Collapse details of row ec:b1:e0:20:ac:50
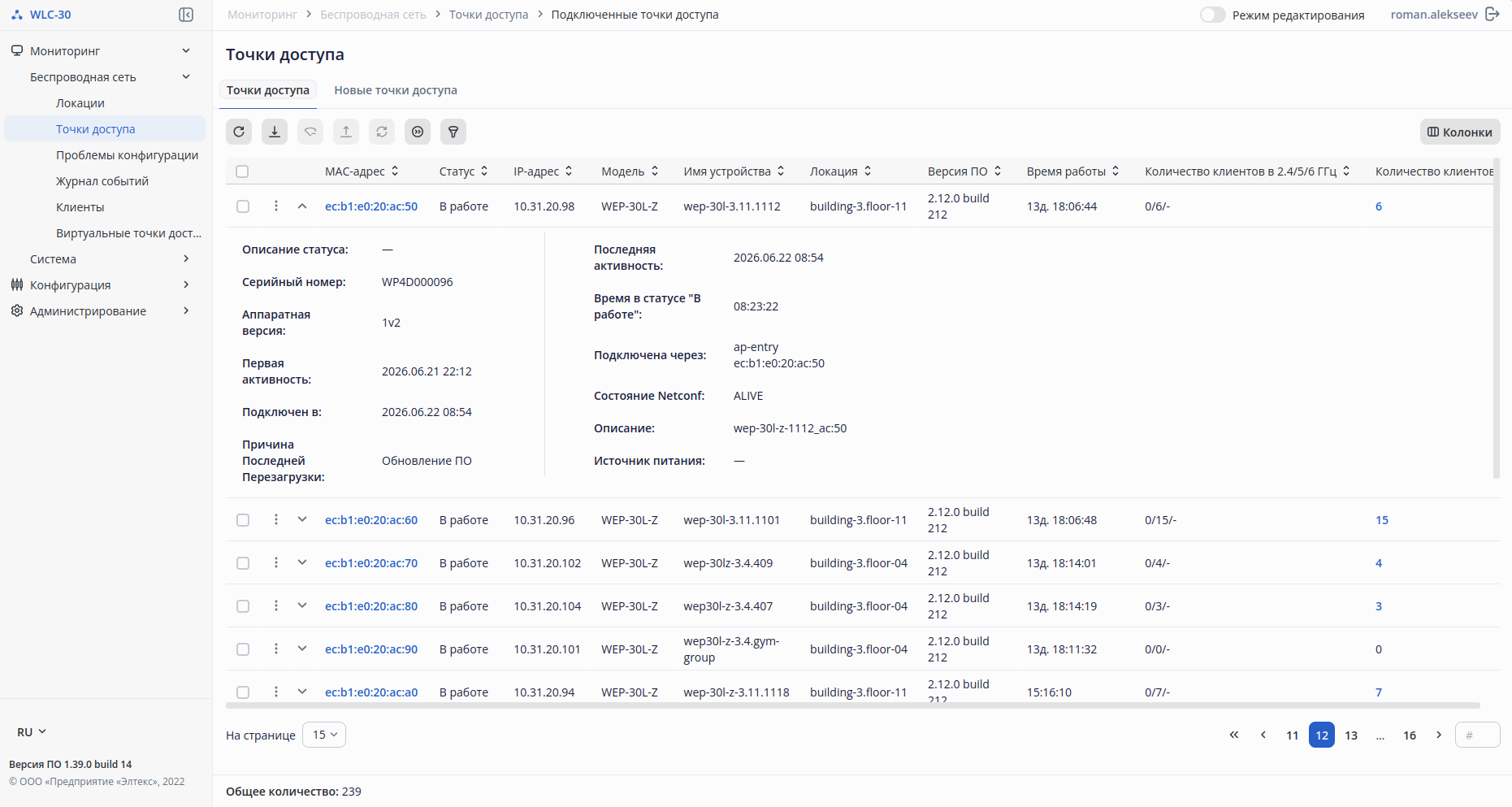This screenshot has width=1512, height=807. [302, 206]
